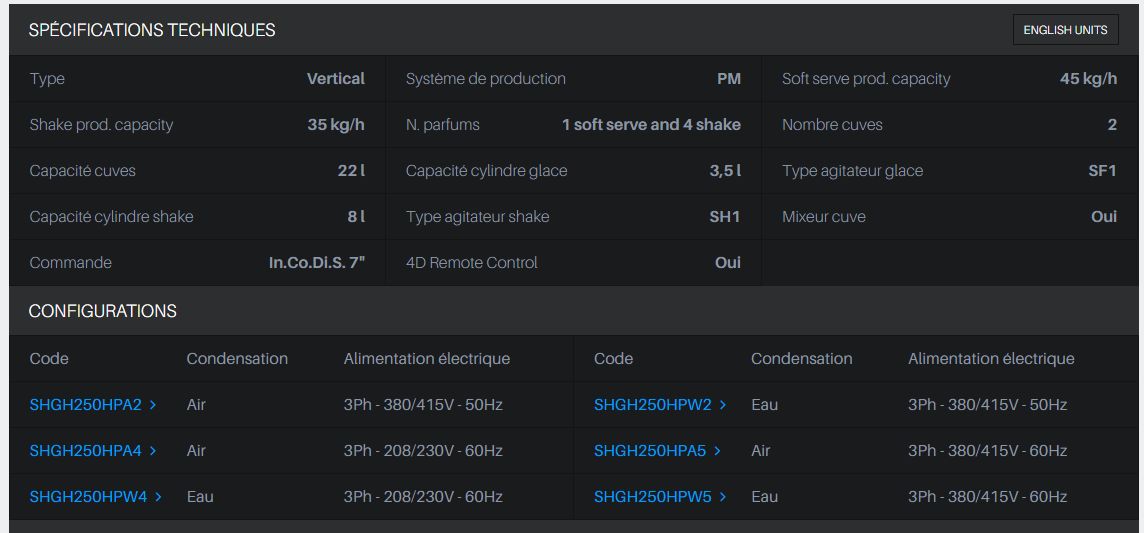Click the In.Co.Di.S. 7" command value
1144x533 pixels.
[316, 263]
